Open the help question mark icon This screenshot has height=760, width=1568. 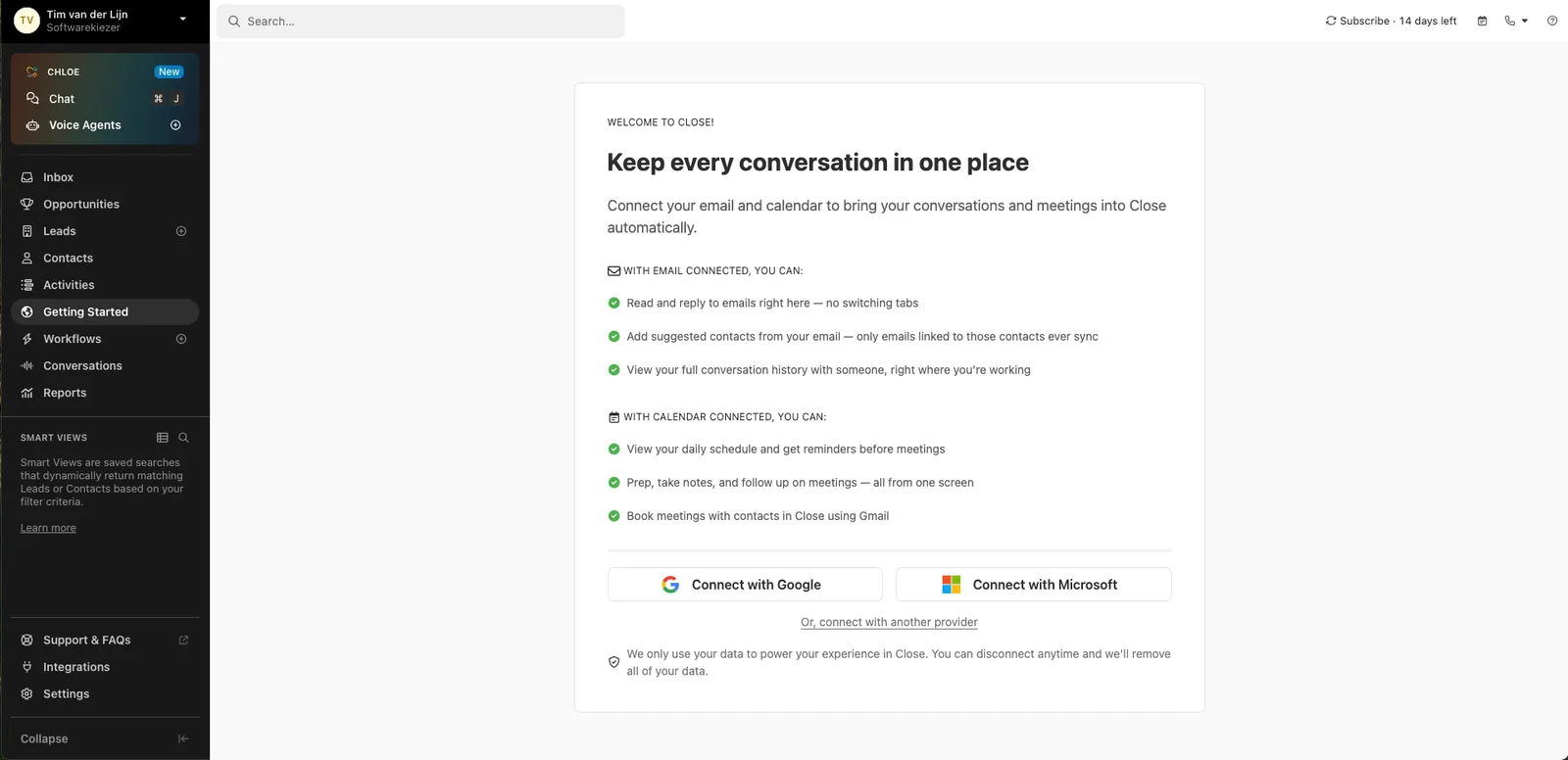point(1552,21)
